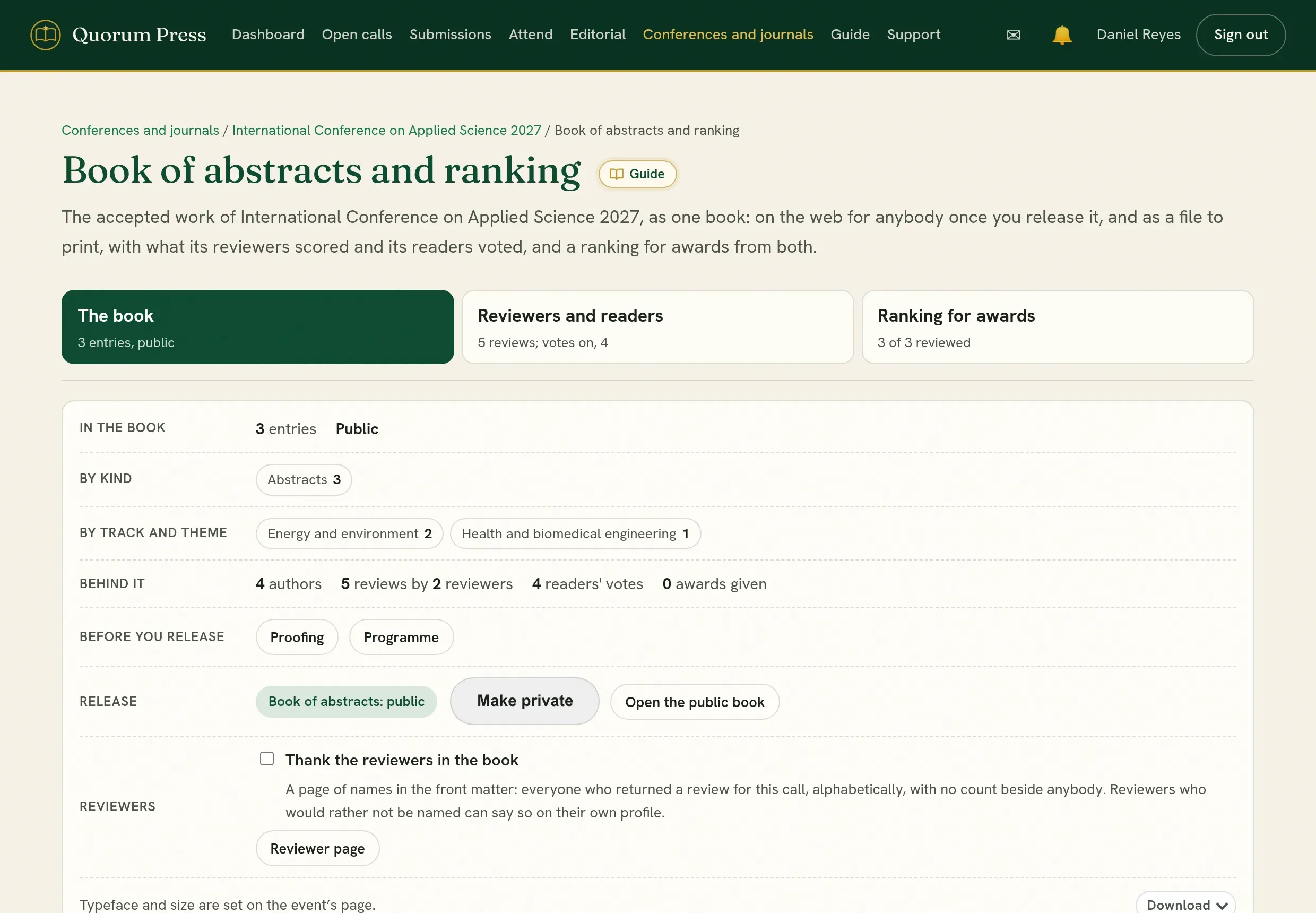The width and height of the screenshot is (1316, 913).
Task: Open the Guide badge beside the page title
Action: [637, 174]
